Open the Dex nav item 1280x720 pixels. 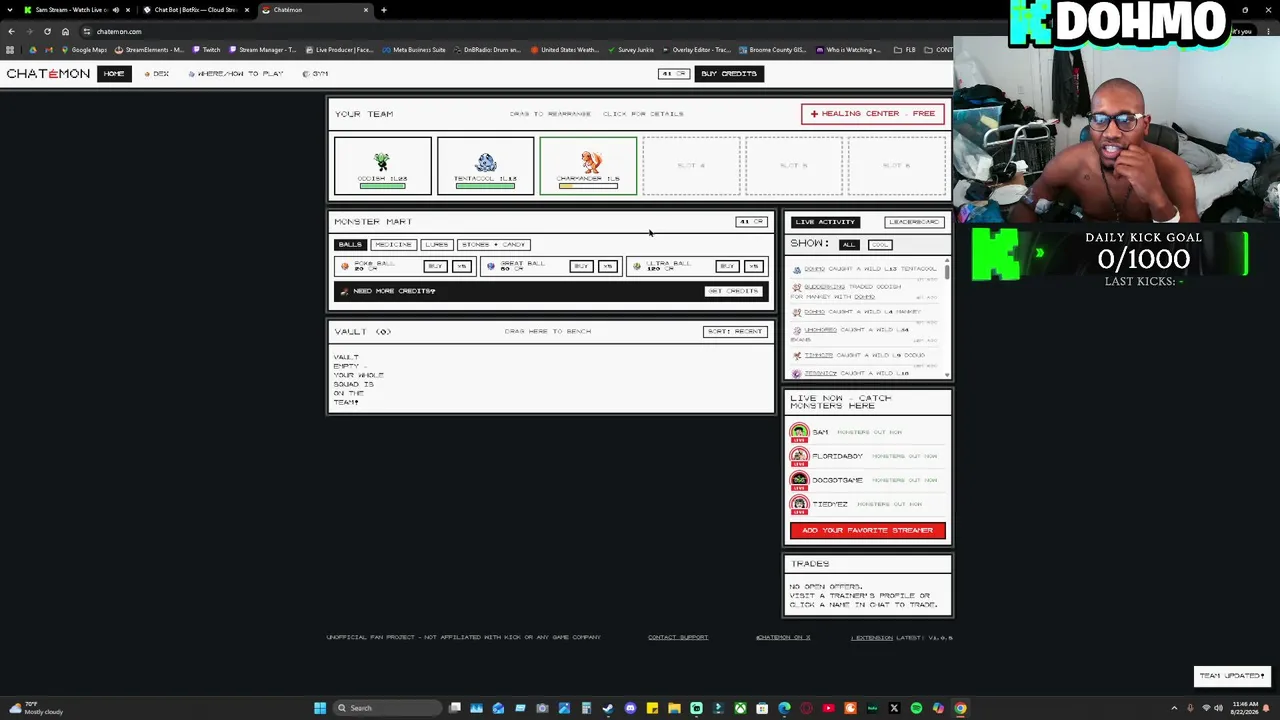click(157, 73)
